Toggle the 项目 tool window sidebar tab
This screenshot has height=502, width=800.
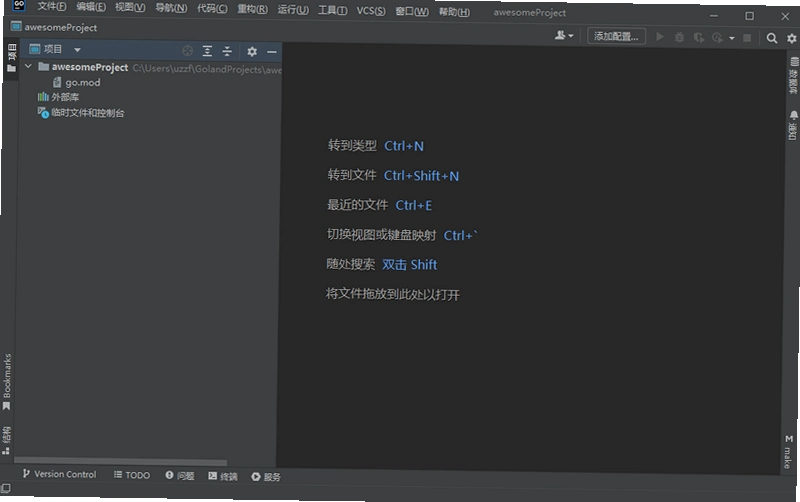pos(11,58)
